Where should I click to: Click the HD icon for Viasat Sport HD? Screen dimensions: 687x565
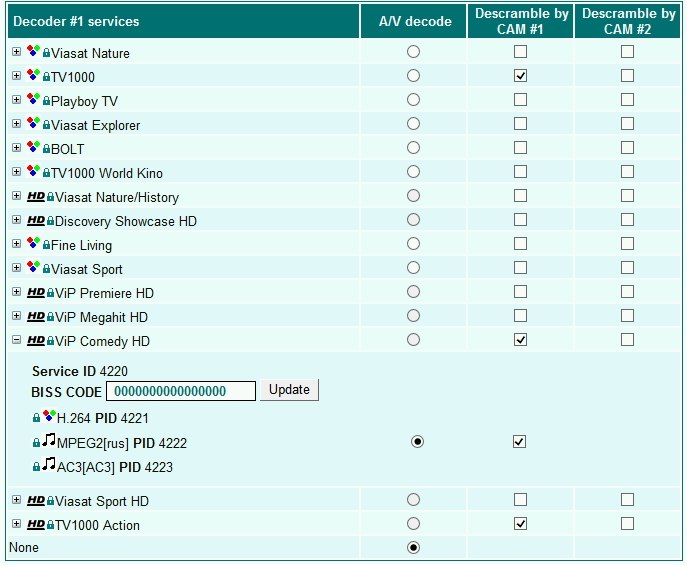coord(36,500)
